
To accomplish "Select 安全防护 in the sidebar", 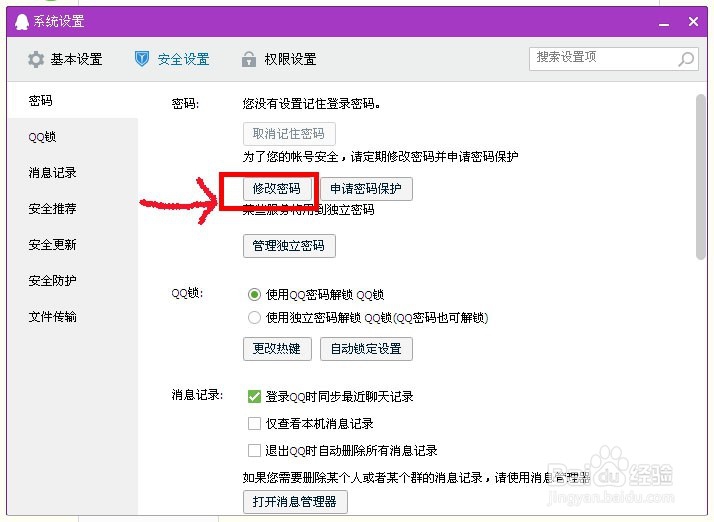I will 72,281.
